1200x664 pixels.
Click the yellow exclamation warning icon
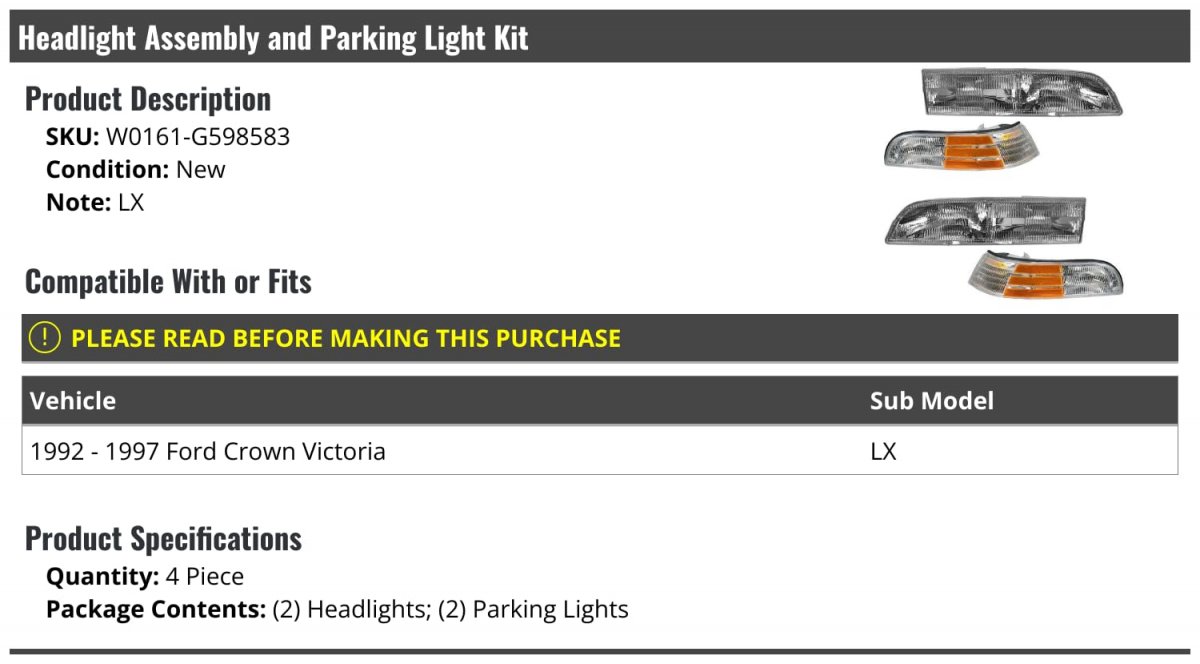45,338
